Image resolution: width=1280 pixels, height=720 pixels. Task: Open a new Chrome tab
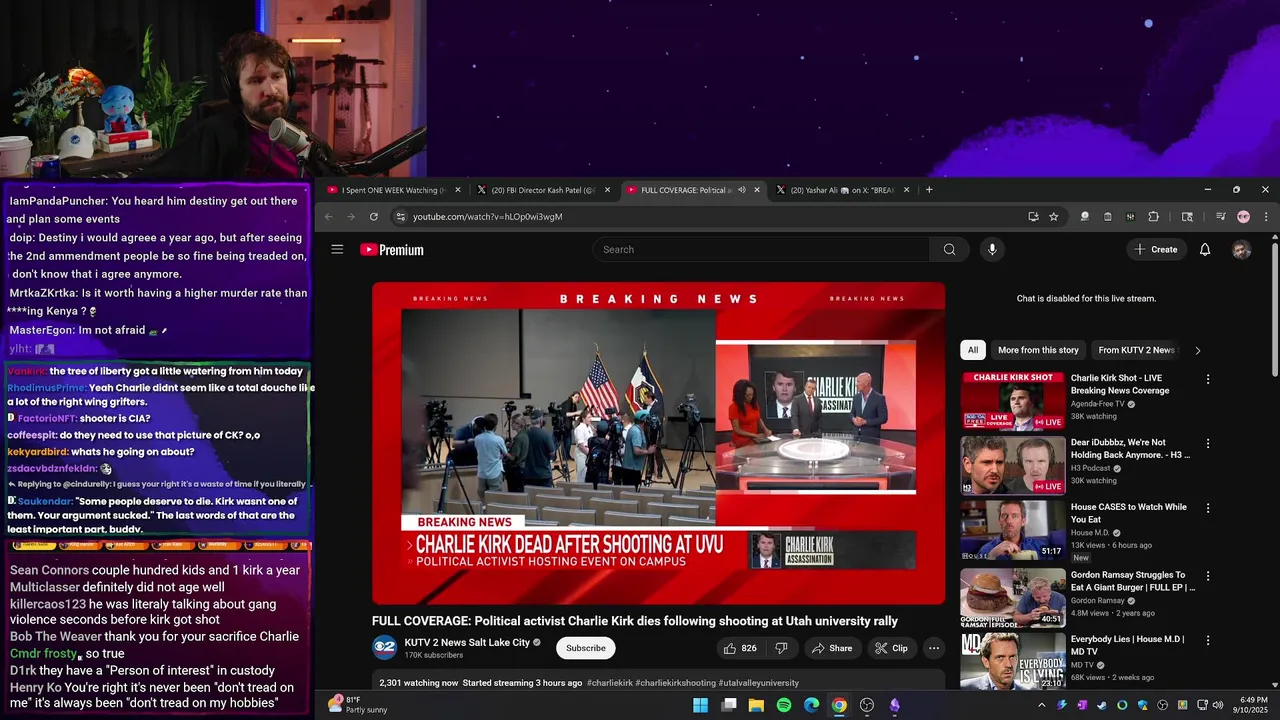click(929, 190)
